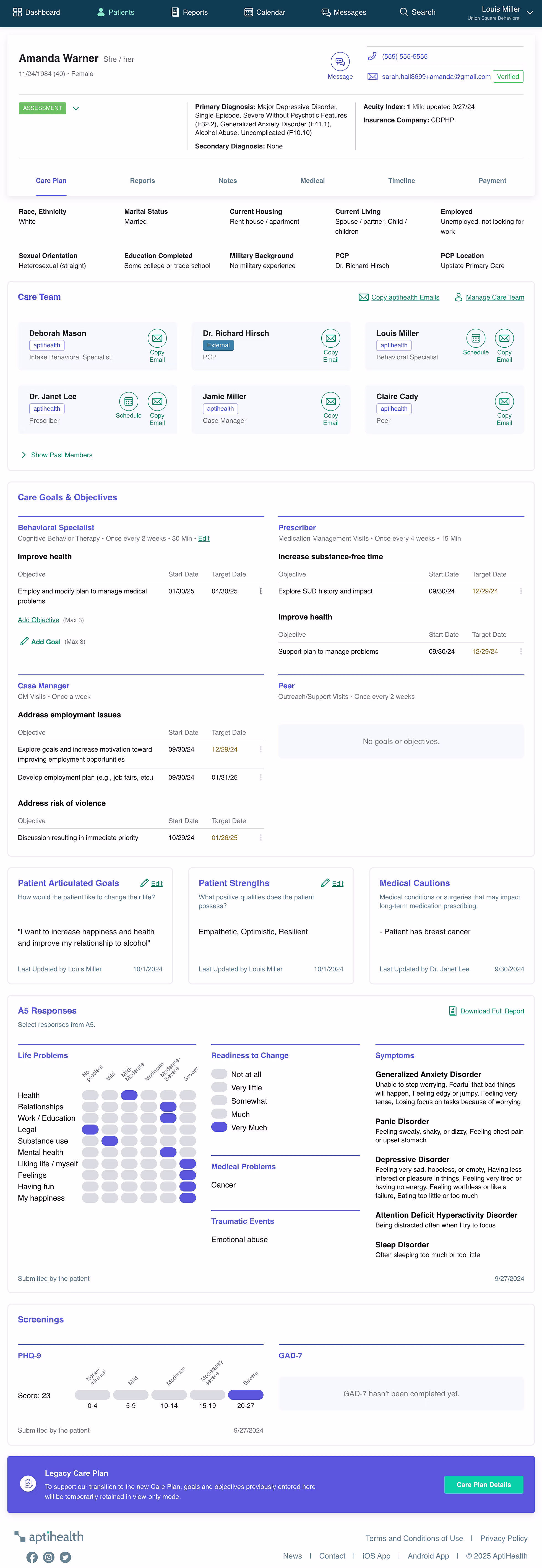The image size is (542, 1568).
Task: Copy Louis Miller's email in Care Team
Action: pos(504,338)
